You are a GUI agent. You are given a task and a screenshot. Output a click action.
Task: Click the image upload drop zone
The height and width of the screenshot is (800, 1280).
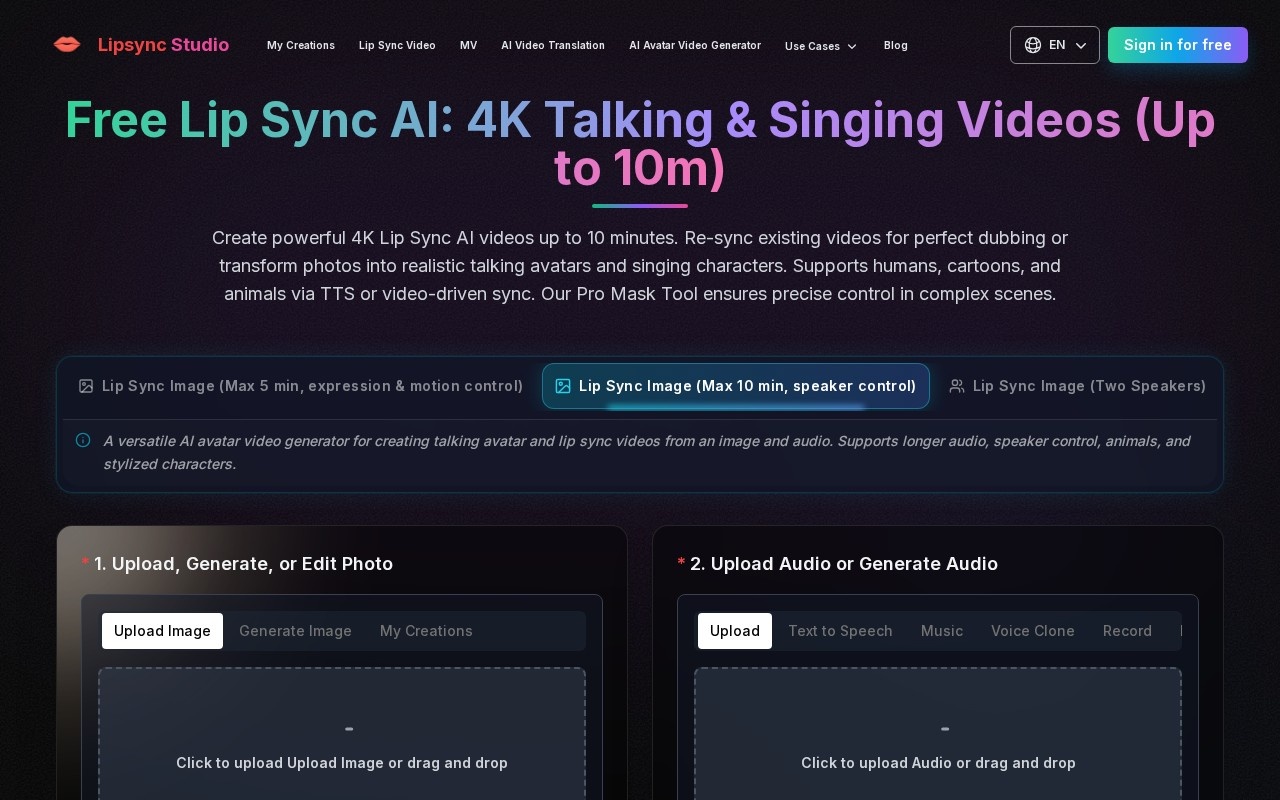click(342, 734)
